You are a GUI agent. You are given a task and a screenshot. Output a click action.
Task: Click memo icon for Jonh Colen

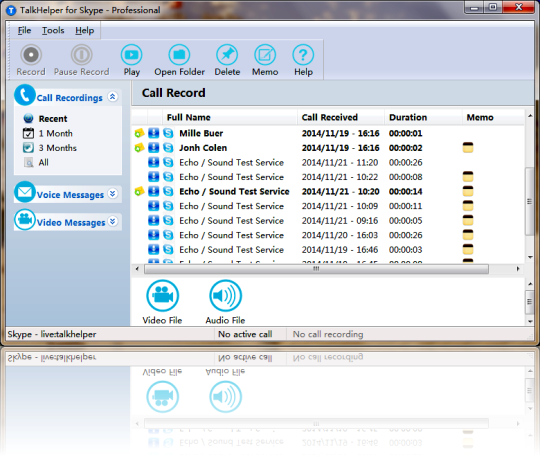(x=468, y=147)
